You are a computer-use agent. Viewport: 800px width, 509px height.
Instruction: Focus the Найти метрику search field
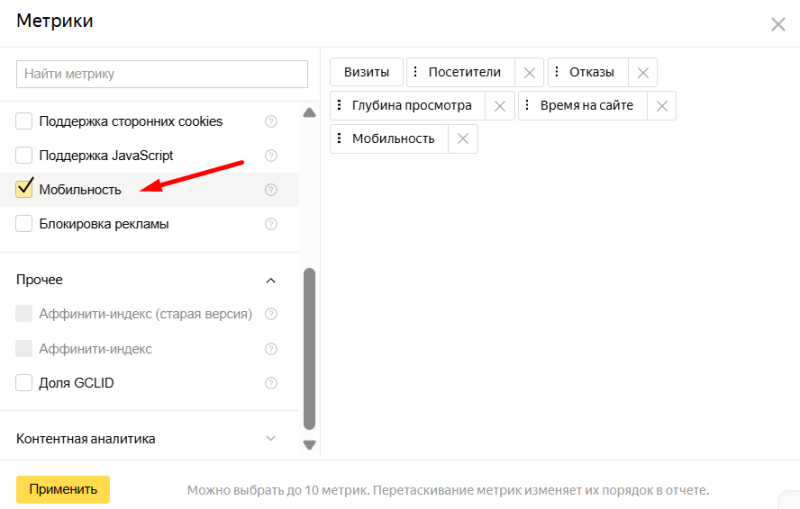(161, 74)
